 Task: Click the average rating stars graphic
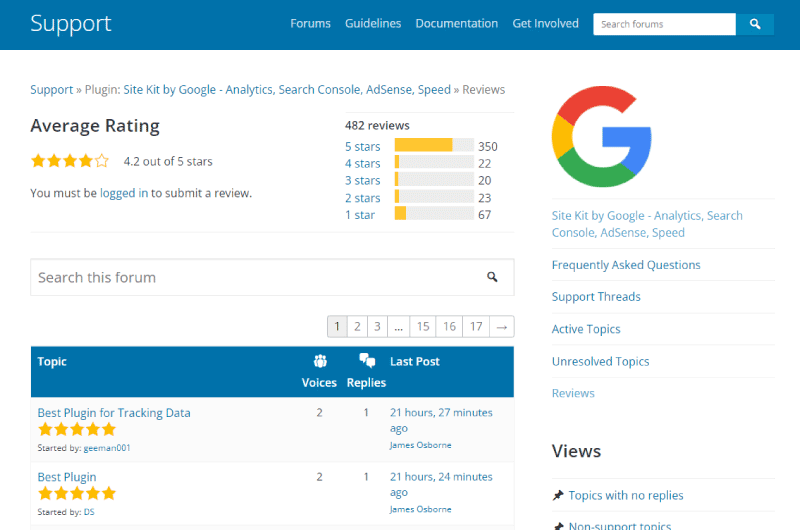tap(70, 161)
